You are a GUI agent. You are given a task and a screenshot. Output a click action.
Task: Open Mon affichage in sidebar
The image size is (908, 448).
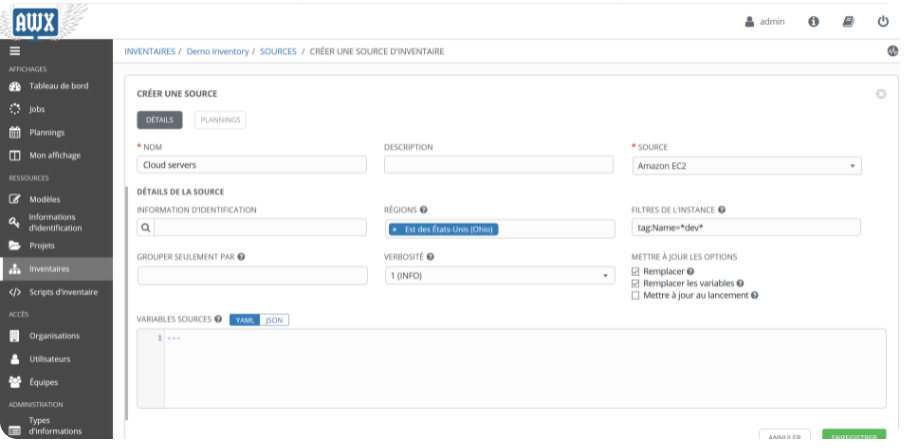tap(56, 156)
